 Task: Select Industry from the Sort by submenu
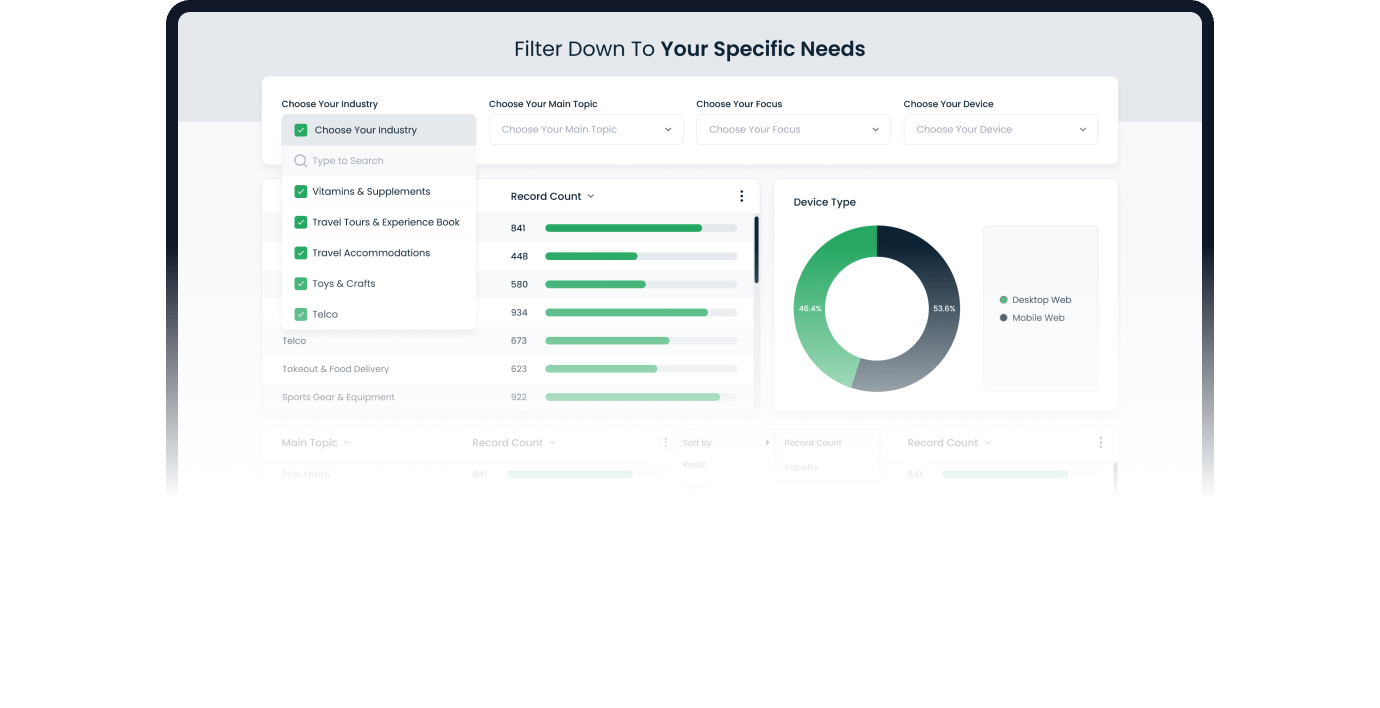(800, 466)
